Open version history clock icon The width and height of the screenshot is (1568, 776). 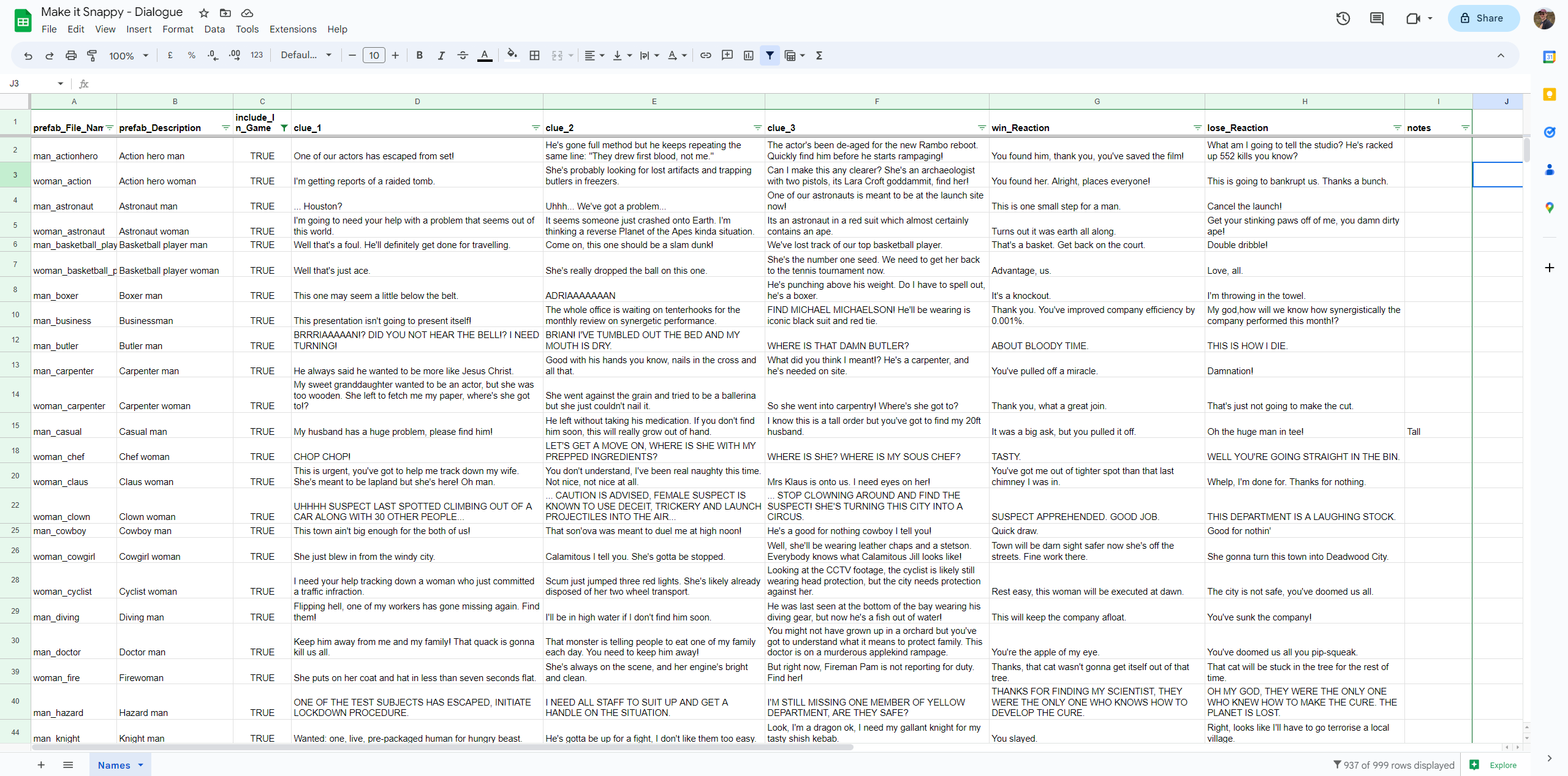pyautogui.click(x=1343, y=18)
